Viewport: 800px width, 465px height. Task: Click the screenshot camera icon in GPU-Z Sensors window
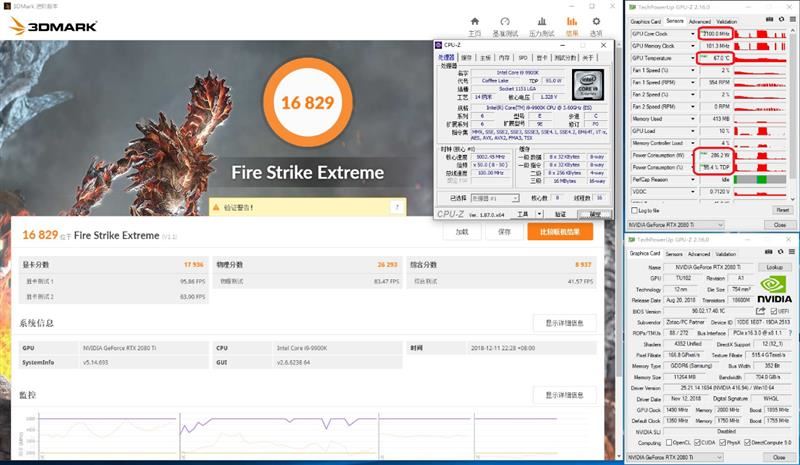click(x=770, y=19)
